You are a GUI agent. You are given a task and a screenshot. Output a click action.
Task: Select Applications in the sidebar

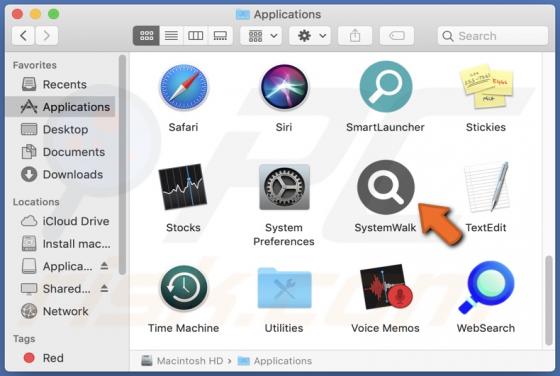coord(60,107)
